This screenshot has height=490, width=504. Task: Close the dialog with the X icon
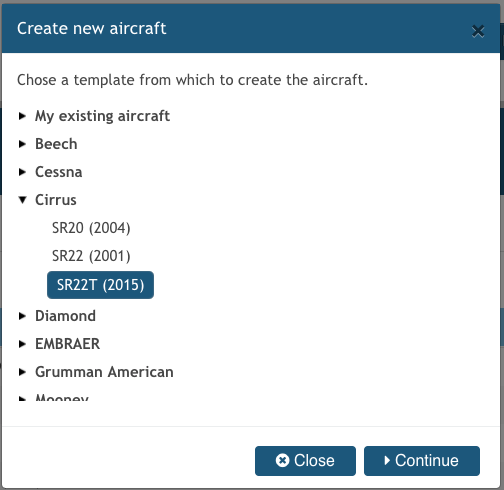tap(478, 31)
